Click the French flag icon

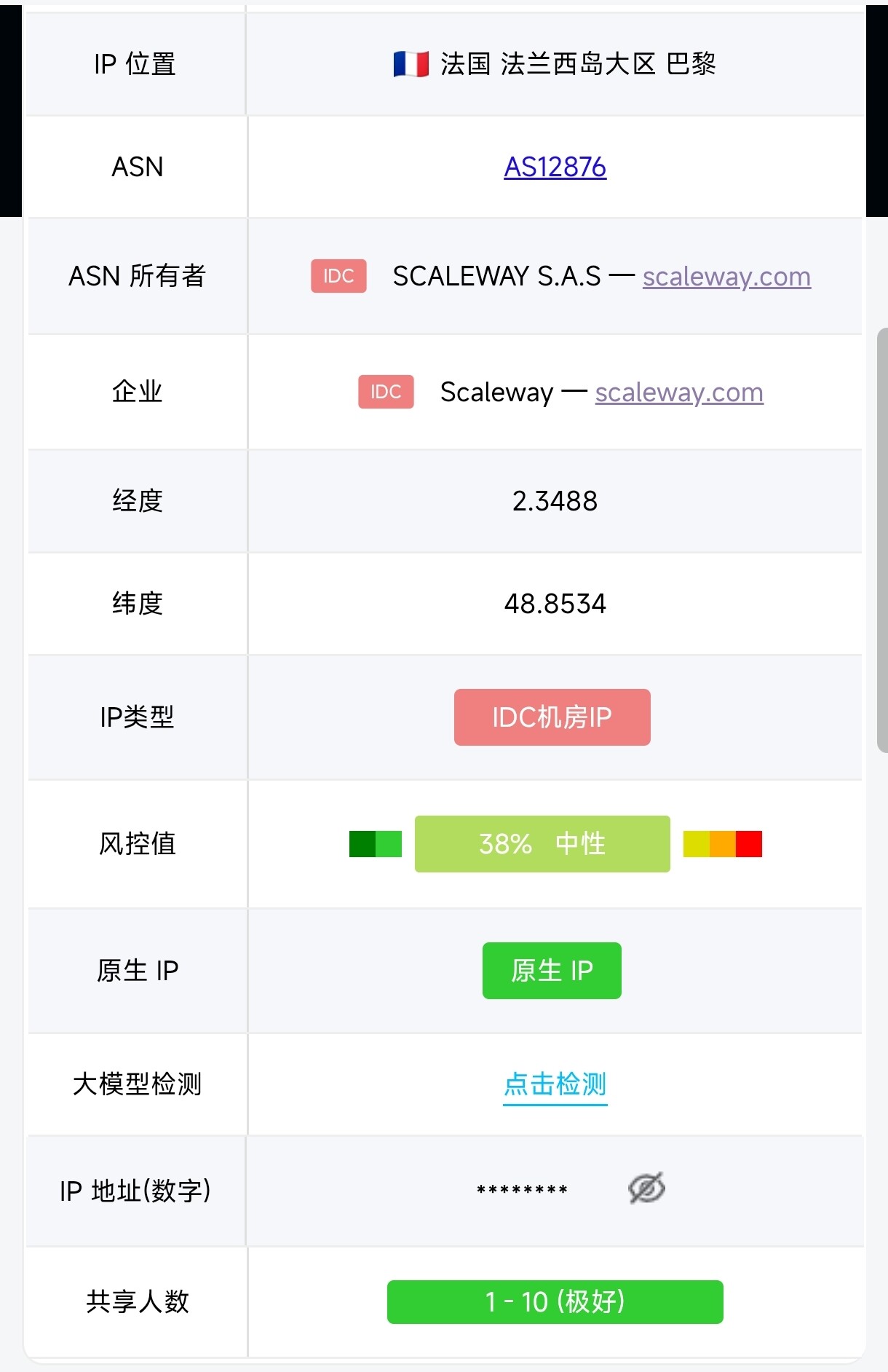coord(411,64)
